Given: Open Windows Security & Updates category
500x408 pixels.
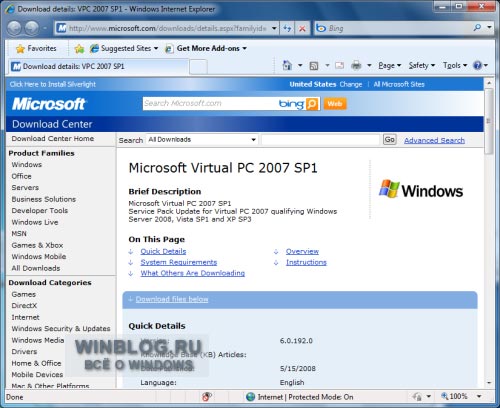Looking at the screenshot, I should (61, 329).
